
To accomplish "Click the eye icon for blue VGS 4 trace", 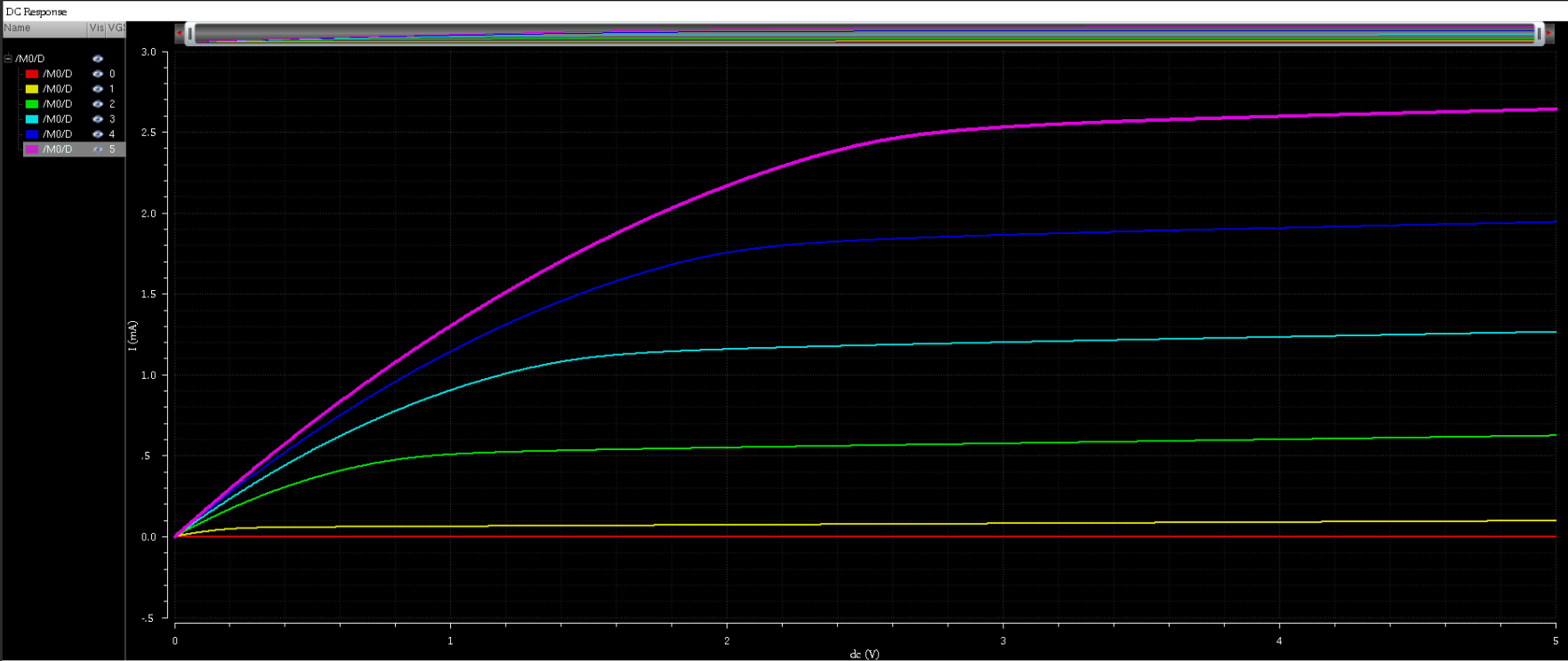I will (x=98, y=134).
